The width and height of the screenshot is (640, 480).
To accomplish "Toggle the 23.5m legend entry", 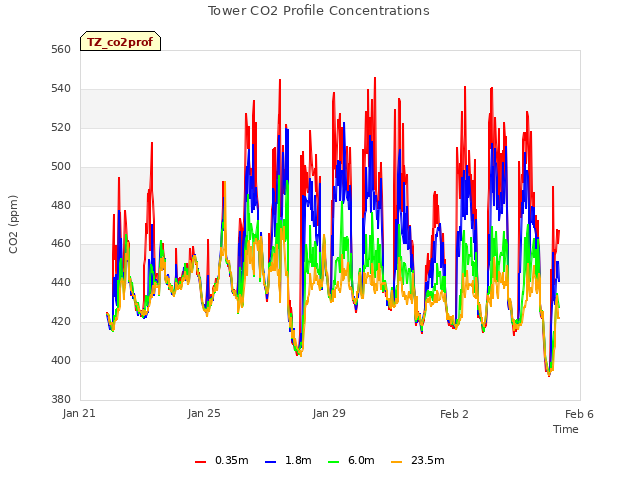I will click(418, 460).
